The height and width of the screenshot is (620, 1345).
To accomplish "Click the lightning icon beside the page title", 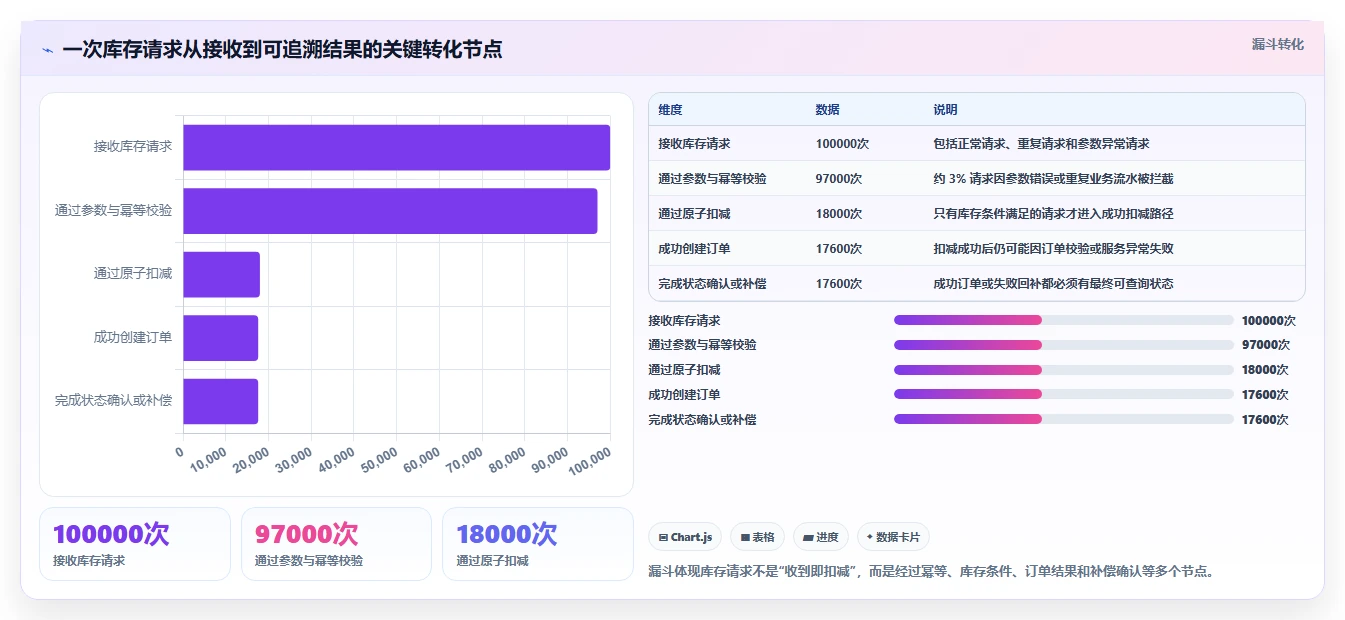I will (47, 49).
